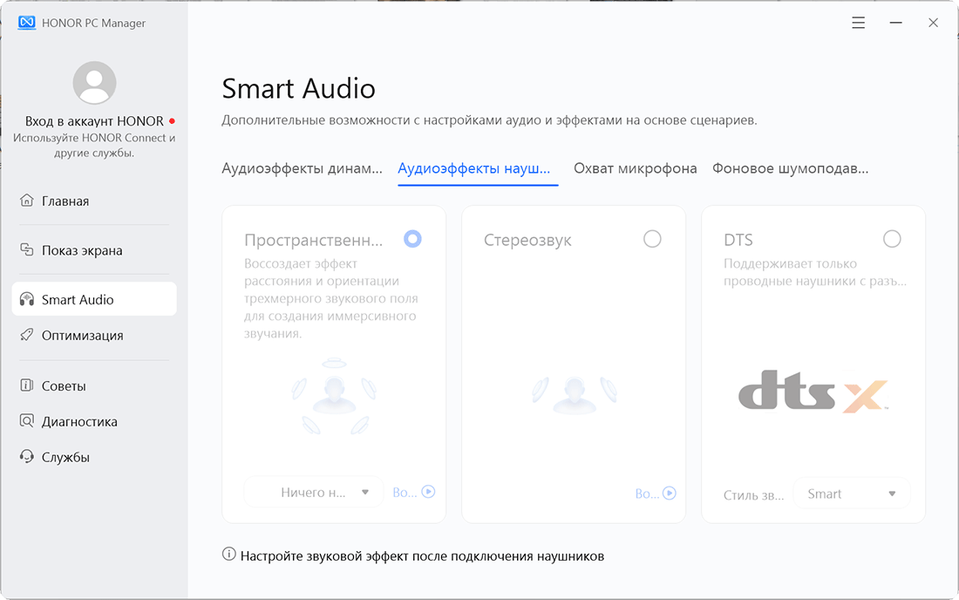The height and width of the screenshot is (600, 959).
Task: Open the Фоновое шумоподав... tab
Action: [x=790, y=168]
